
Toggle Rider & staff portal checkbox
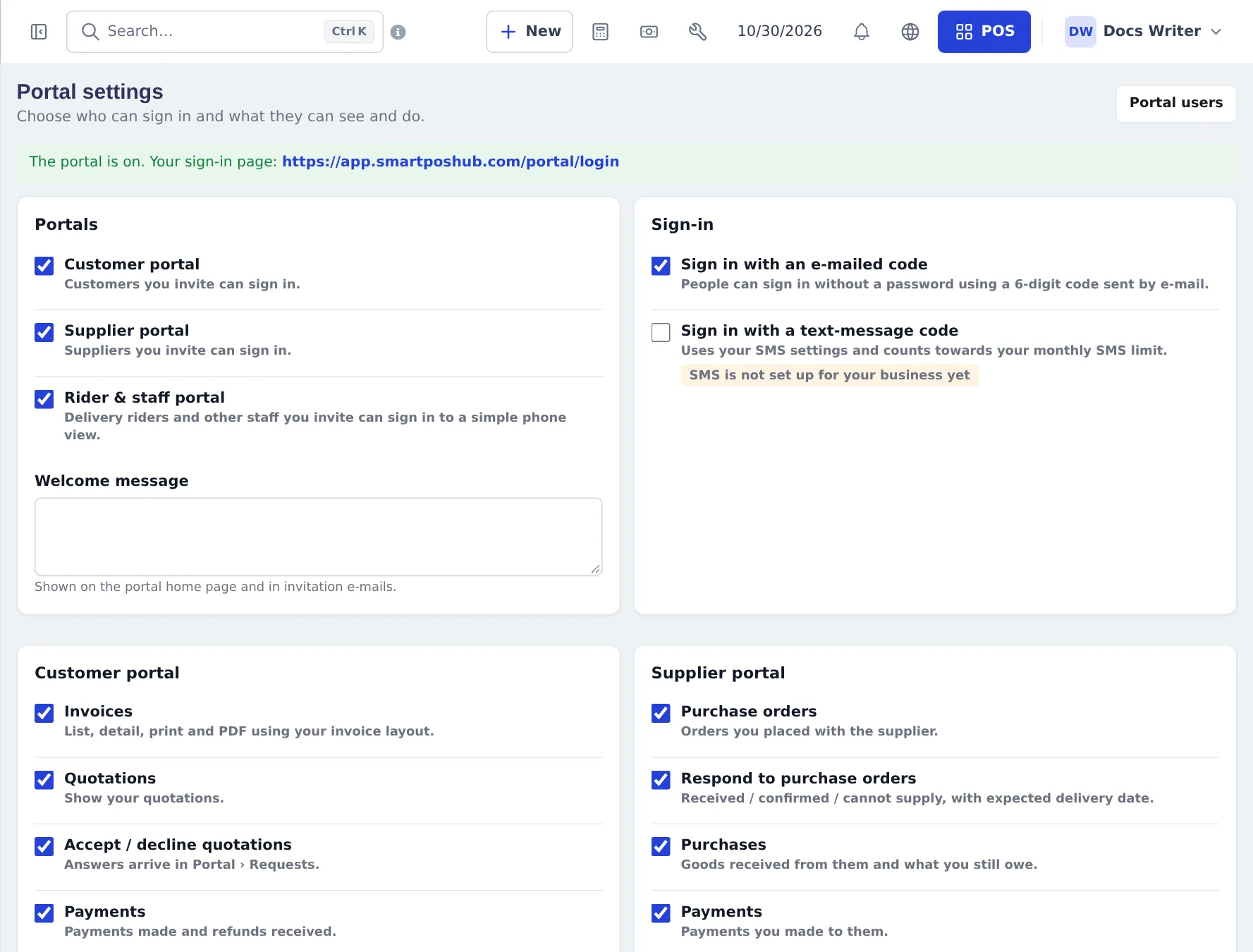coord(44,399)
